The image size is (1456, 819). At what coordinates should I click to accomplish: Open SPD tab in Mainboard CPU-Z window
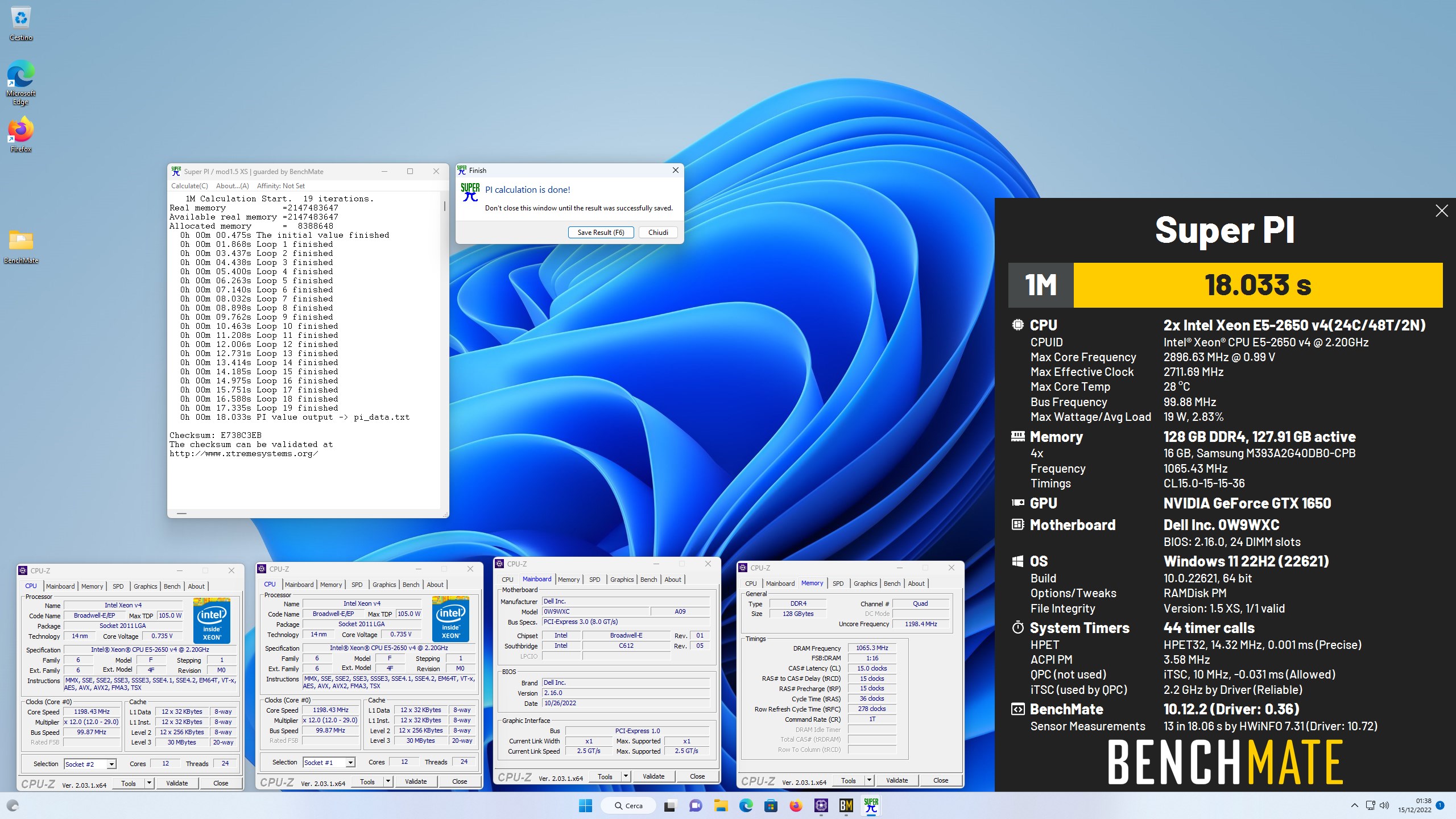coord(595,580)
